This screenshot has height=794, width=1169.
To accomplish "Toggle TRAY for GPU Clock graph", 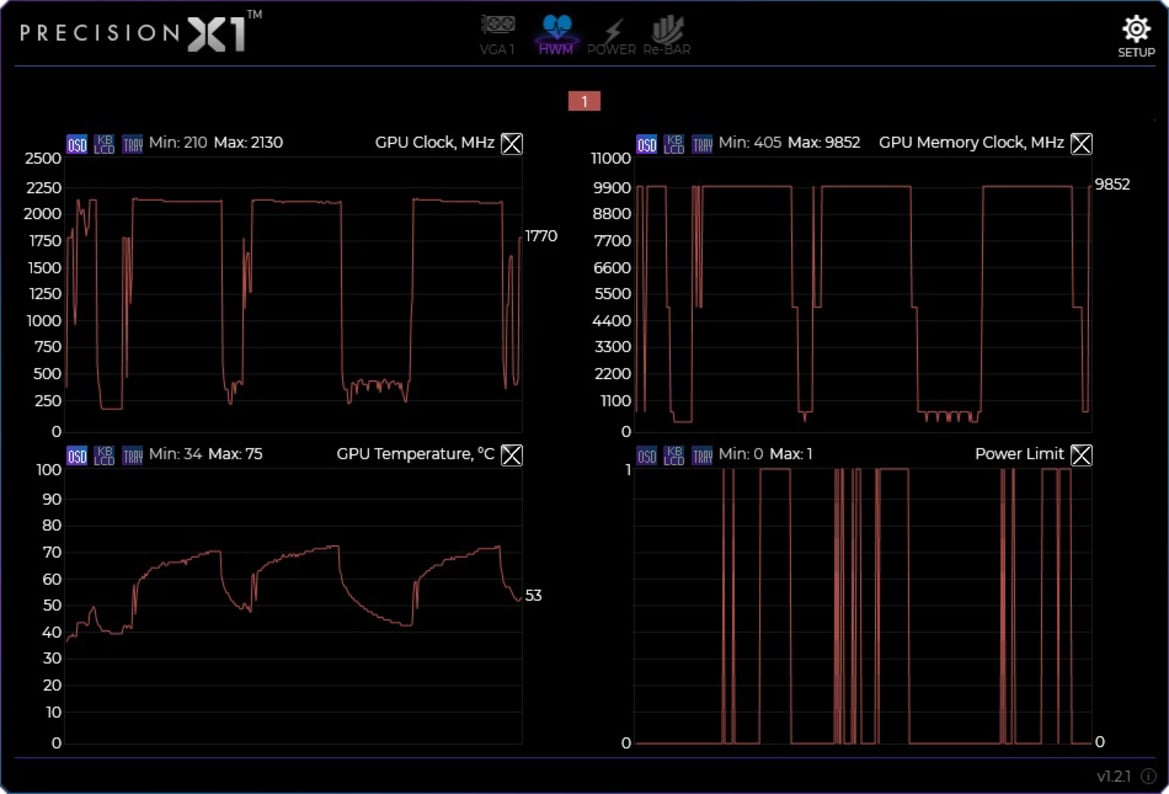I will [132, 144].
